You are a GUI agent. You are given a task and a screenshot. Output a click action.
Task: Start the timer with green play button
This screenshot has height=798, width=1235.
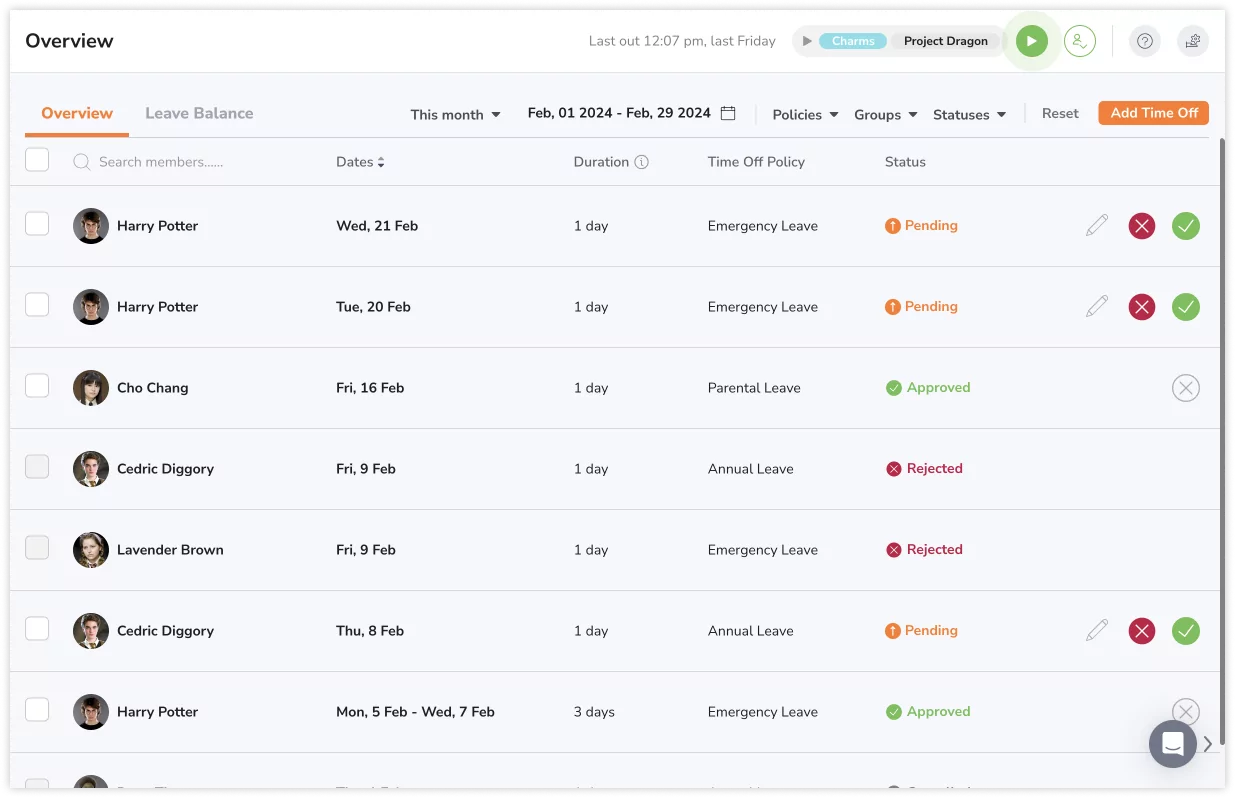coord(1031,41)
